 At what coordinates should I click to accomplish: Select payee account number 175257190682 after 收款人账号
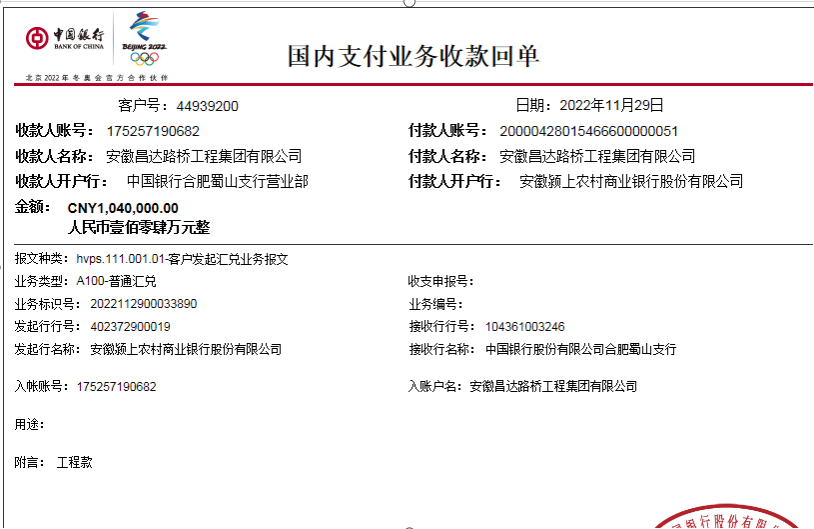153,131
